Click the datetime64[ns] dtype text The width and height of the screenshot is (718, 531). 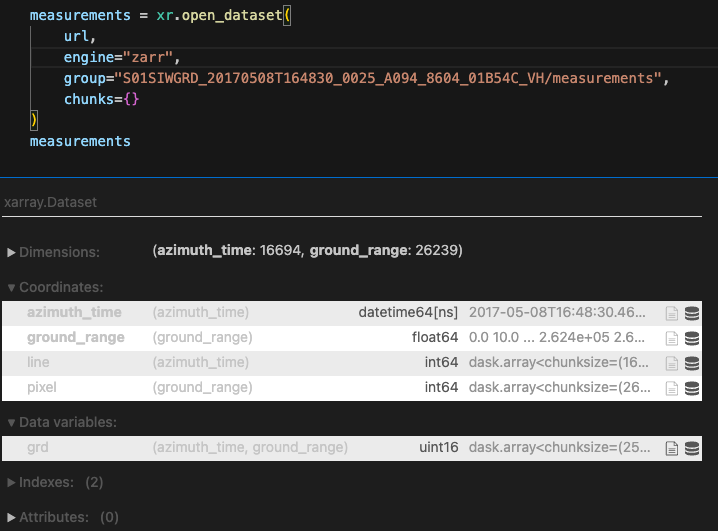click(408, 312)
